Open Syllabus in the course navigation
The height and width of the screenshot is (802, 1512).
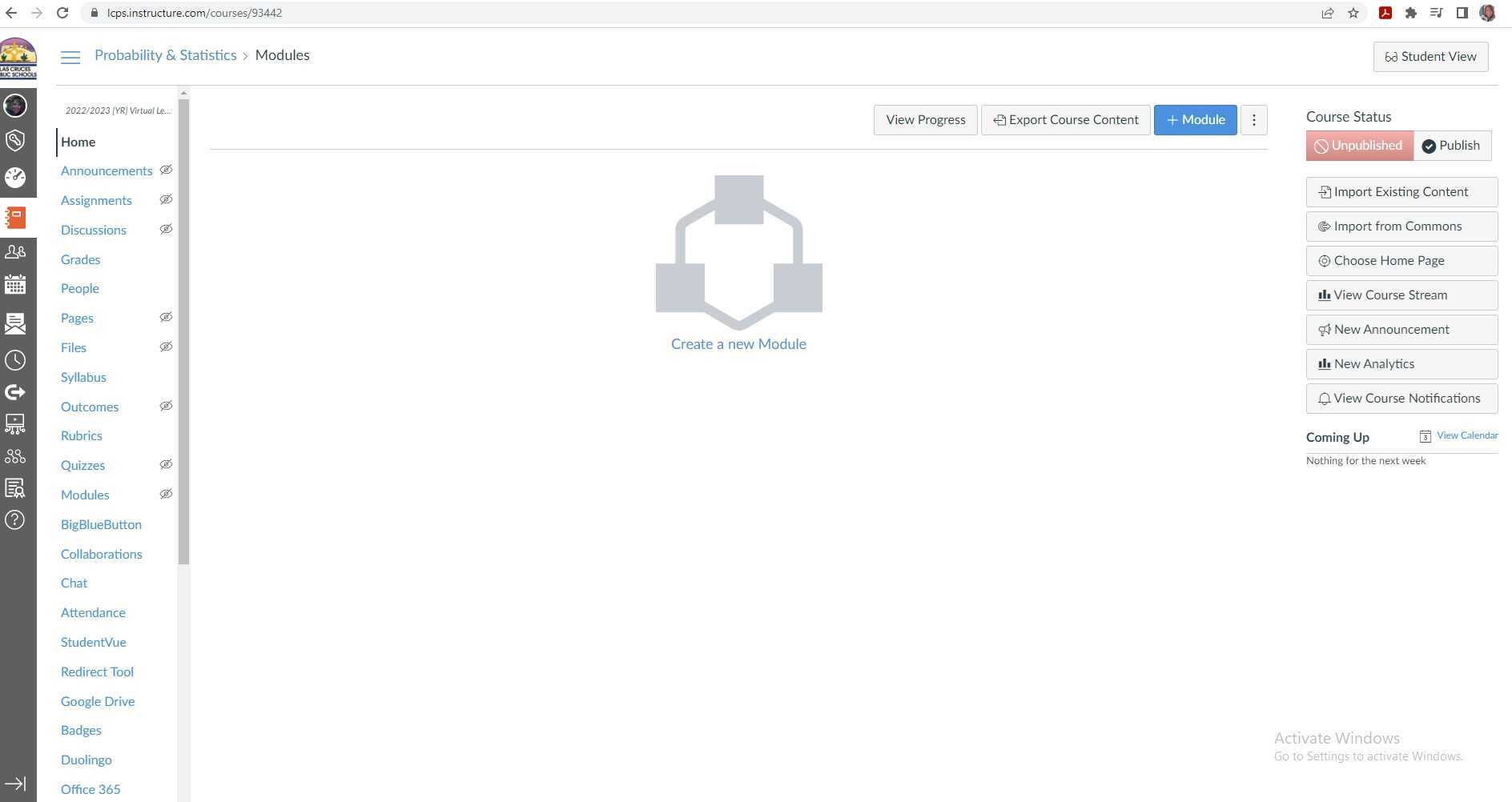click(83, 378)
